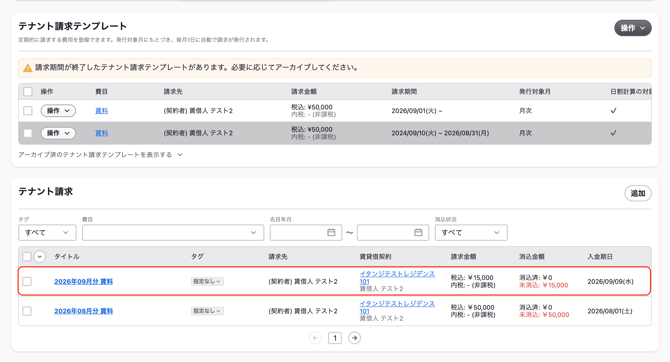Go to previous page arrow

(x=315, y=338)
